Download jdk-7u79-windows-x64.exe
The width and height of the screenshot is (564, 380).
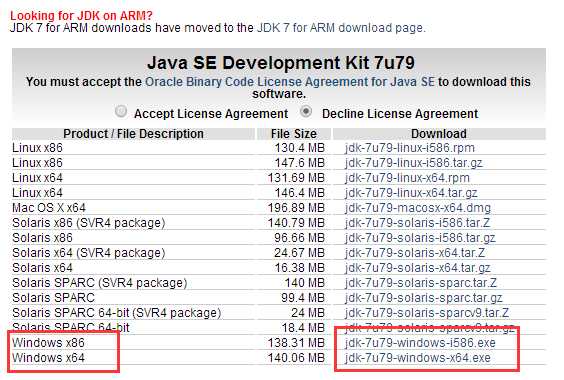tap(418, 358)
